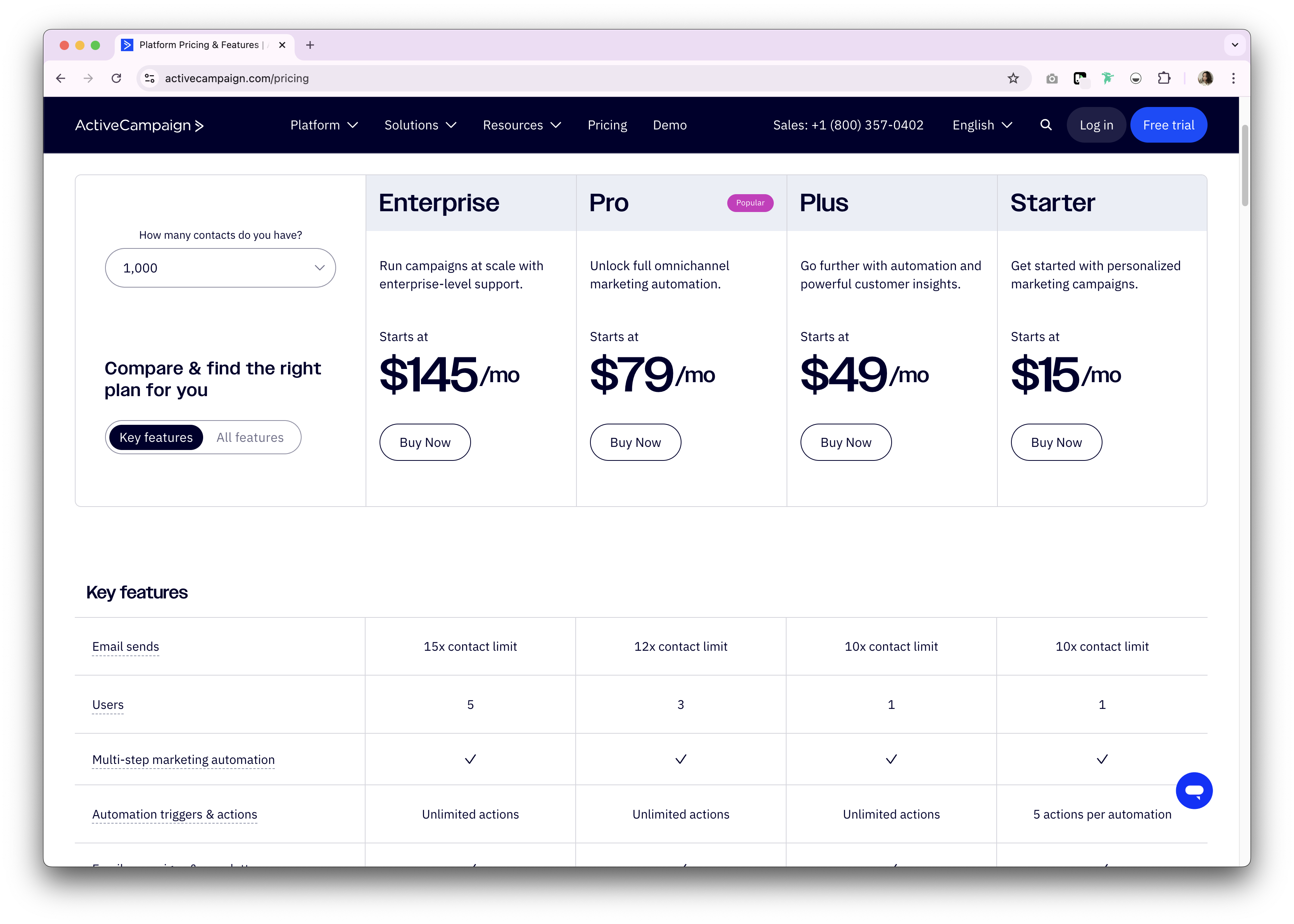The height and width of the screenshot is (924, 1294).
Task: Open the site search magnifier icon
Action: click(x=1046, y=125)
